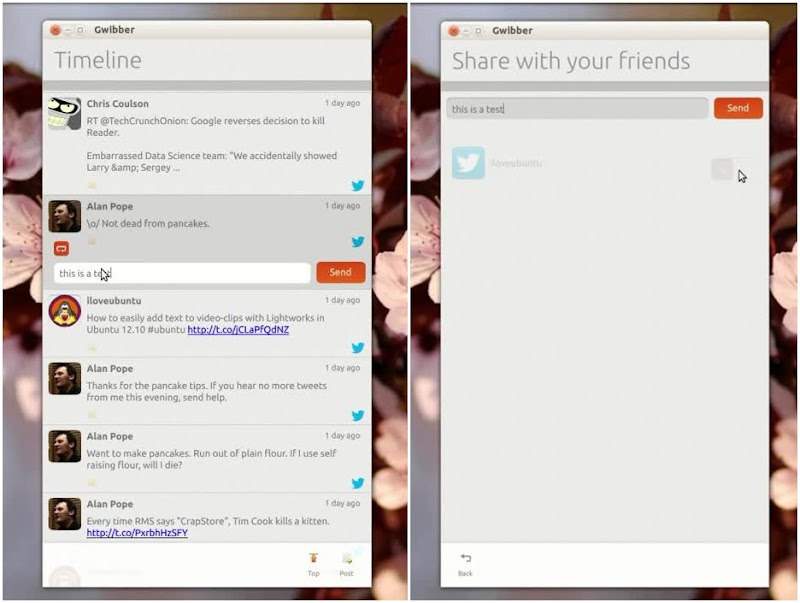Click '1 day ago' on iloveubuntu post
Viewport: 800px width, 603px height.
click(x=342, y=300)
